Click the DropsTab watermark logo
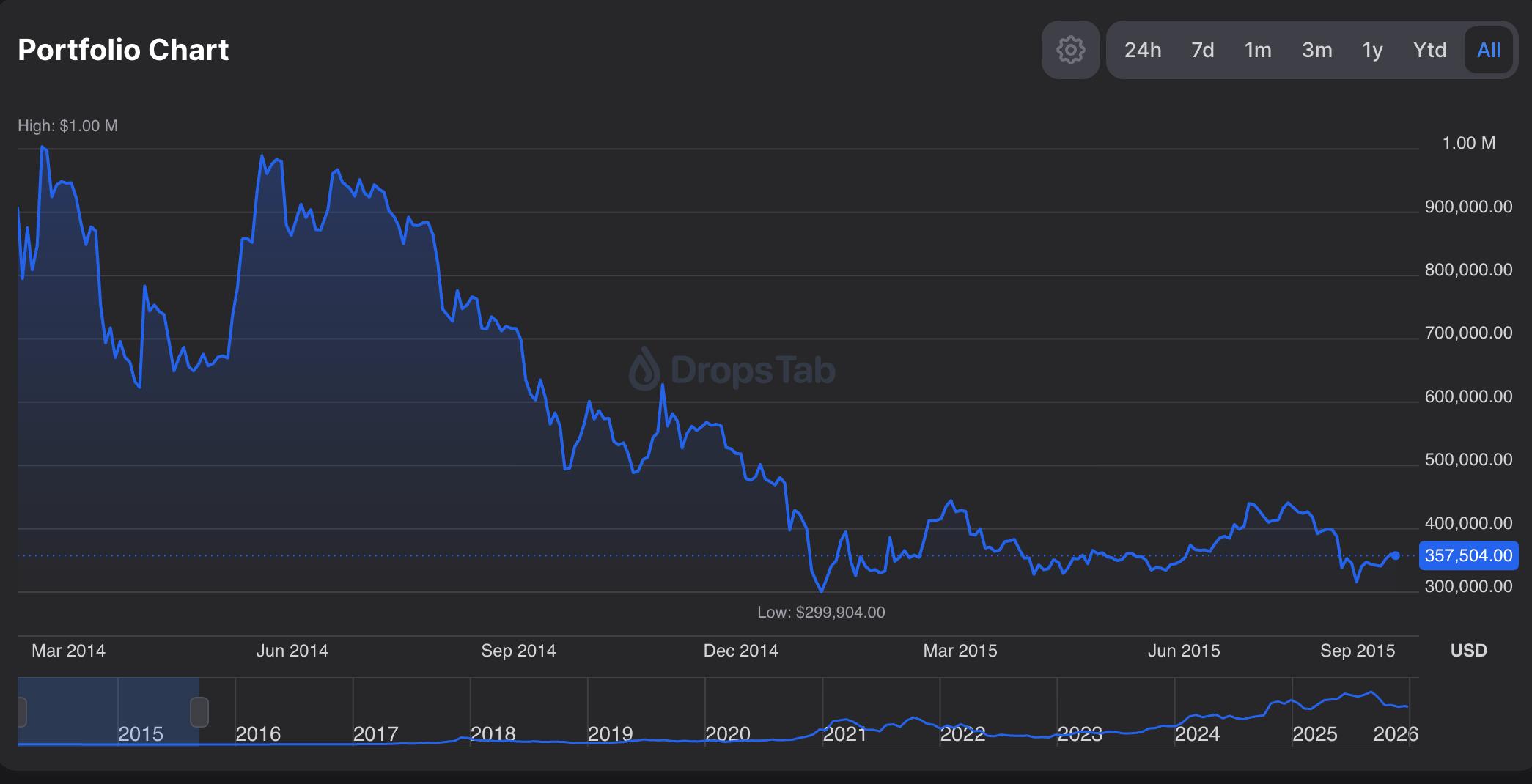The width and height of the screenshot is (1532, 784). [732, 369]
